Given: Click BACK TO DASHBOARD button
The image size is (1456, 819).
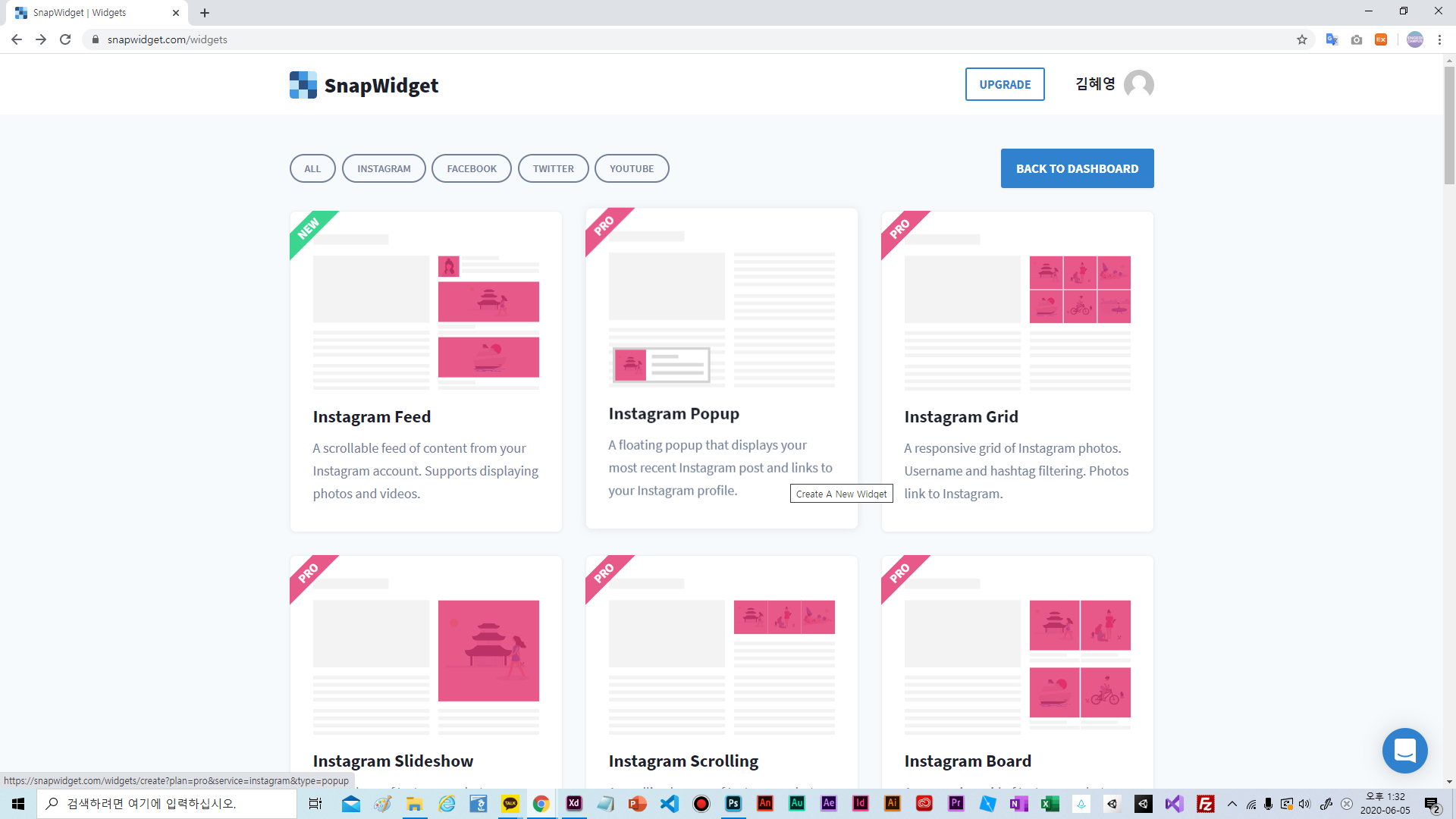Looking at the screenshot, I should coord(1077,168).
